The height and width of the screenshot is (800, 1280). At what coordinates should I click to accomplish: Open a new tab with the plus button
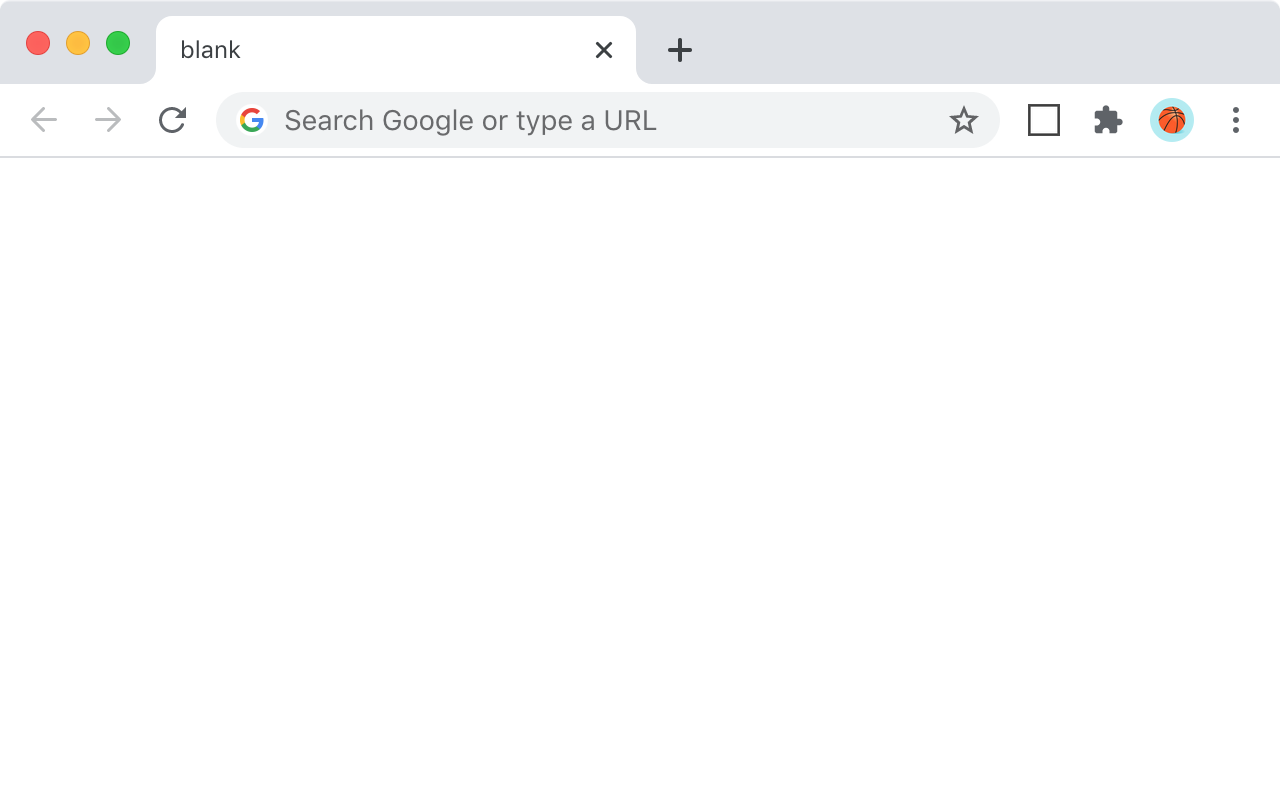(680, 50)
